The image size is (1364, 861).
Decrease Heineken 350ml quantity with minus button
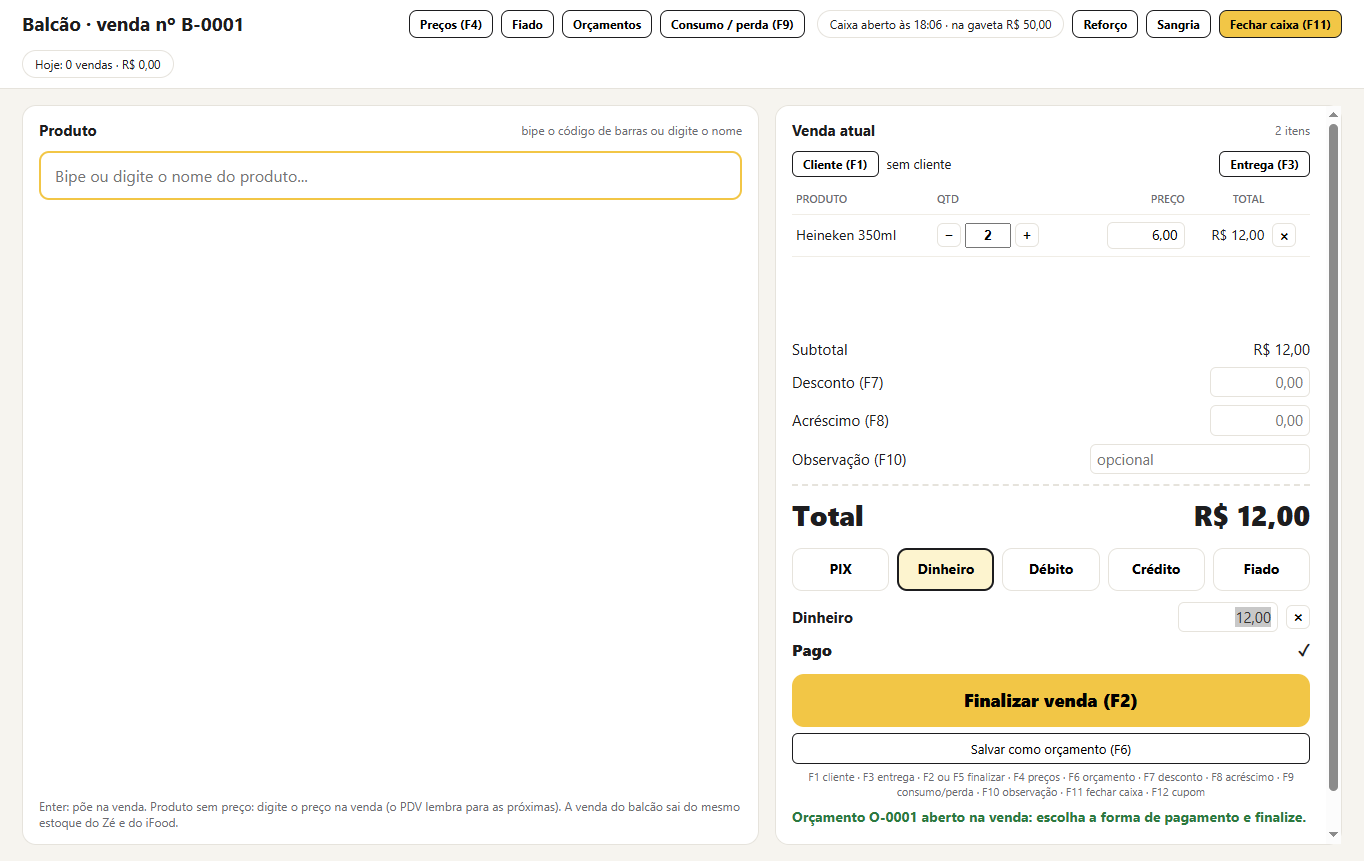click(x=949, y=236)
